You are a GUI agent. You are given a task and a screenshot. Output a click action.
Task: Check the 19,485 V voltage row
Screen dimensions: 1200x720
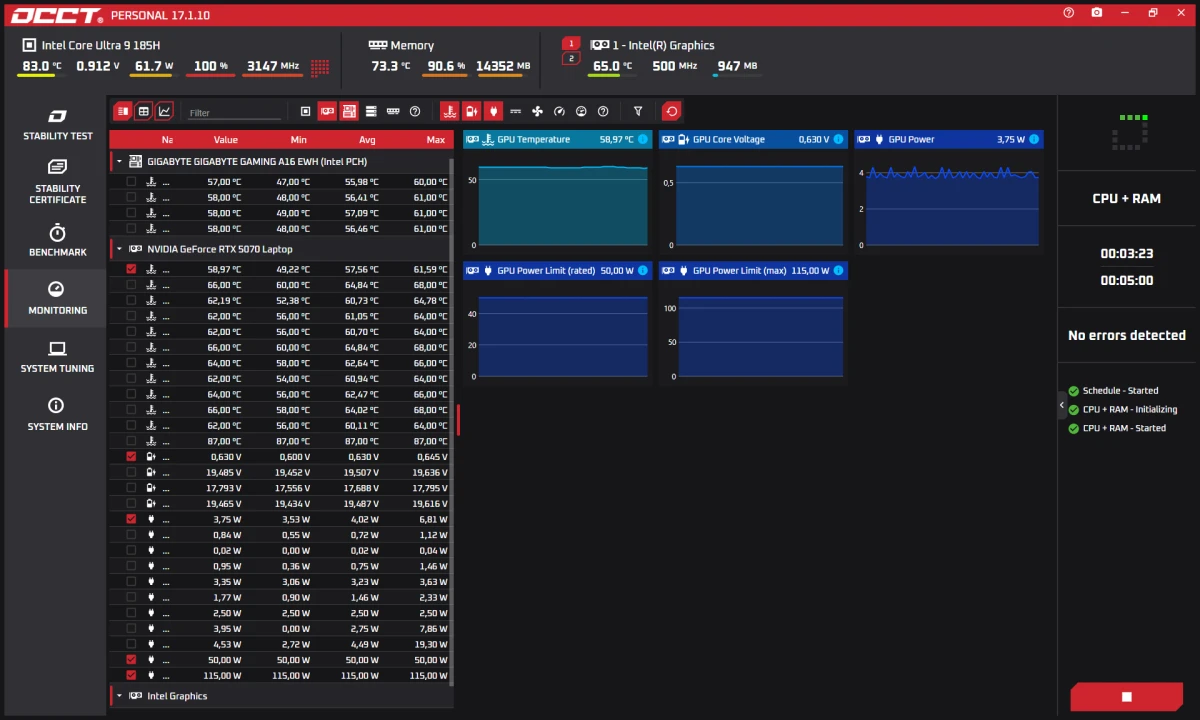[131, 472]
